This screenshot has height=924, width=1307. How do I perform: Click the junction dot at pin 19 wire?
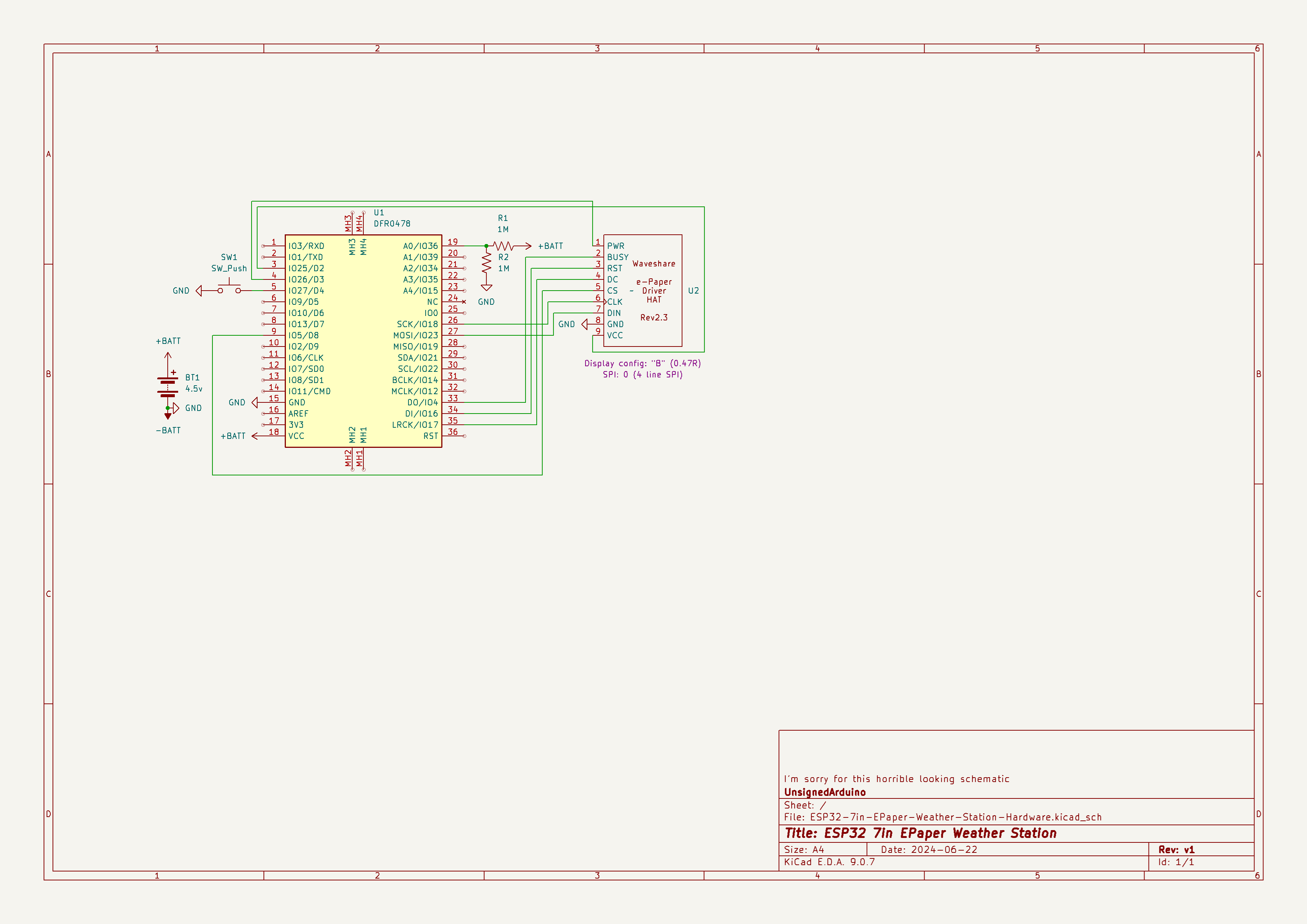[x=486, y=246]
